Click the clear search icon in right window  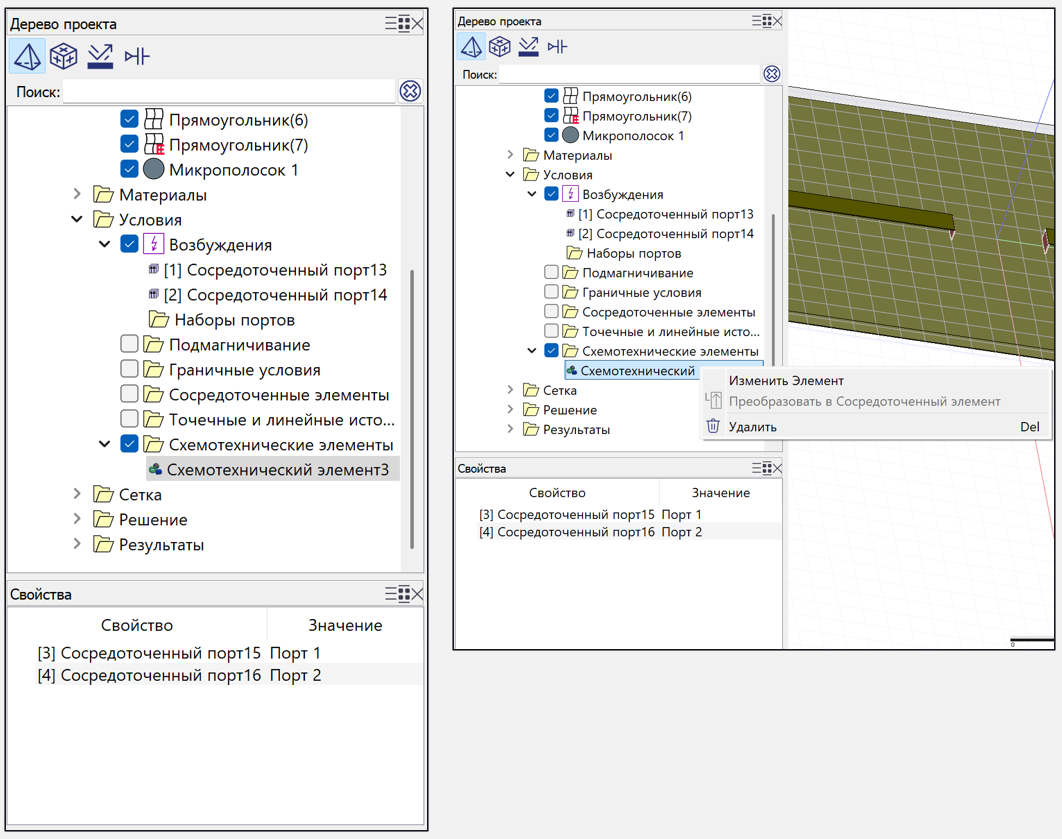(771, 74)
